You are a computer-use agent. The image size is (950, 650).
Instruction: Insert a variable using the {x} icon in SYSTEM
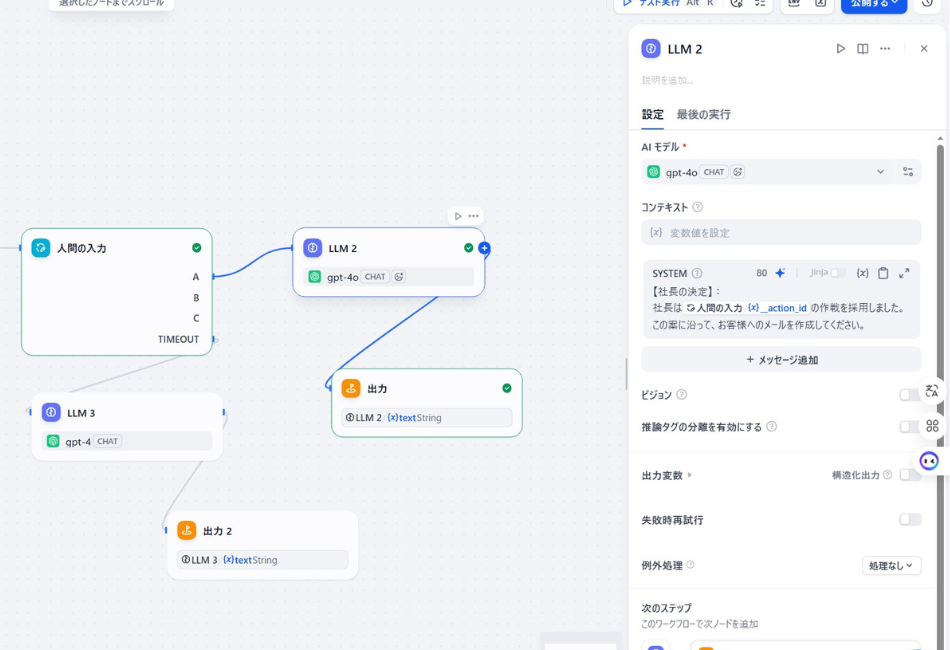pos(862,272)
